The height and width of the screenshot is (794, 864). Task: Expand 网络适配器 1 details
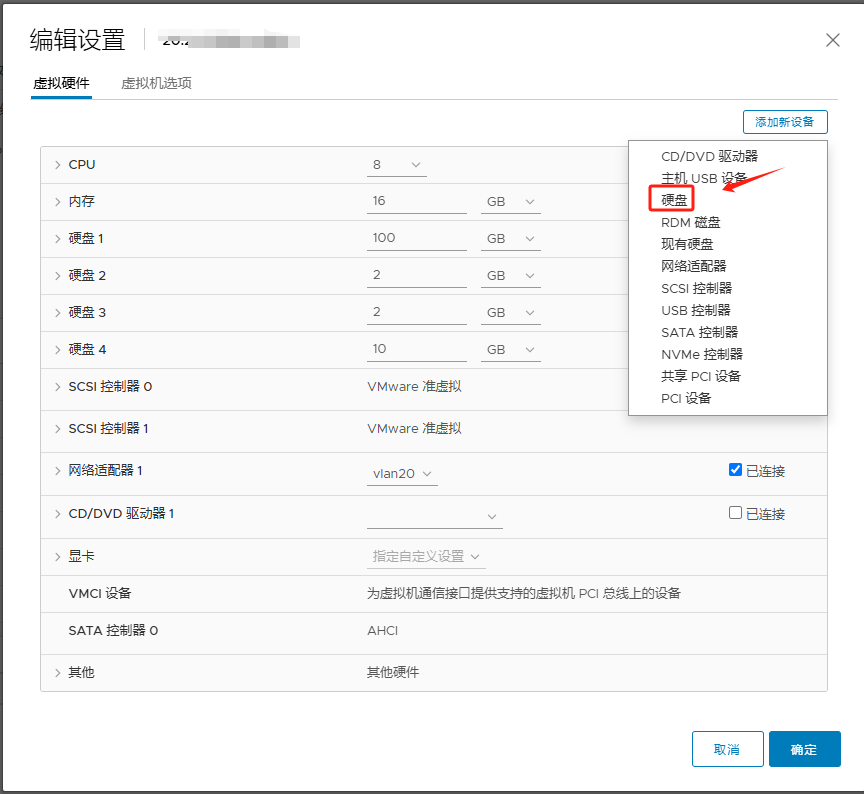(x=57, y=471)
